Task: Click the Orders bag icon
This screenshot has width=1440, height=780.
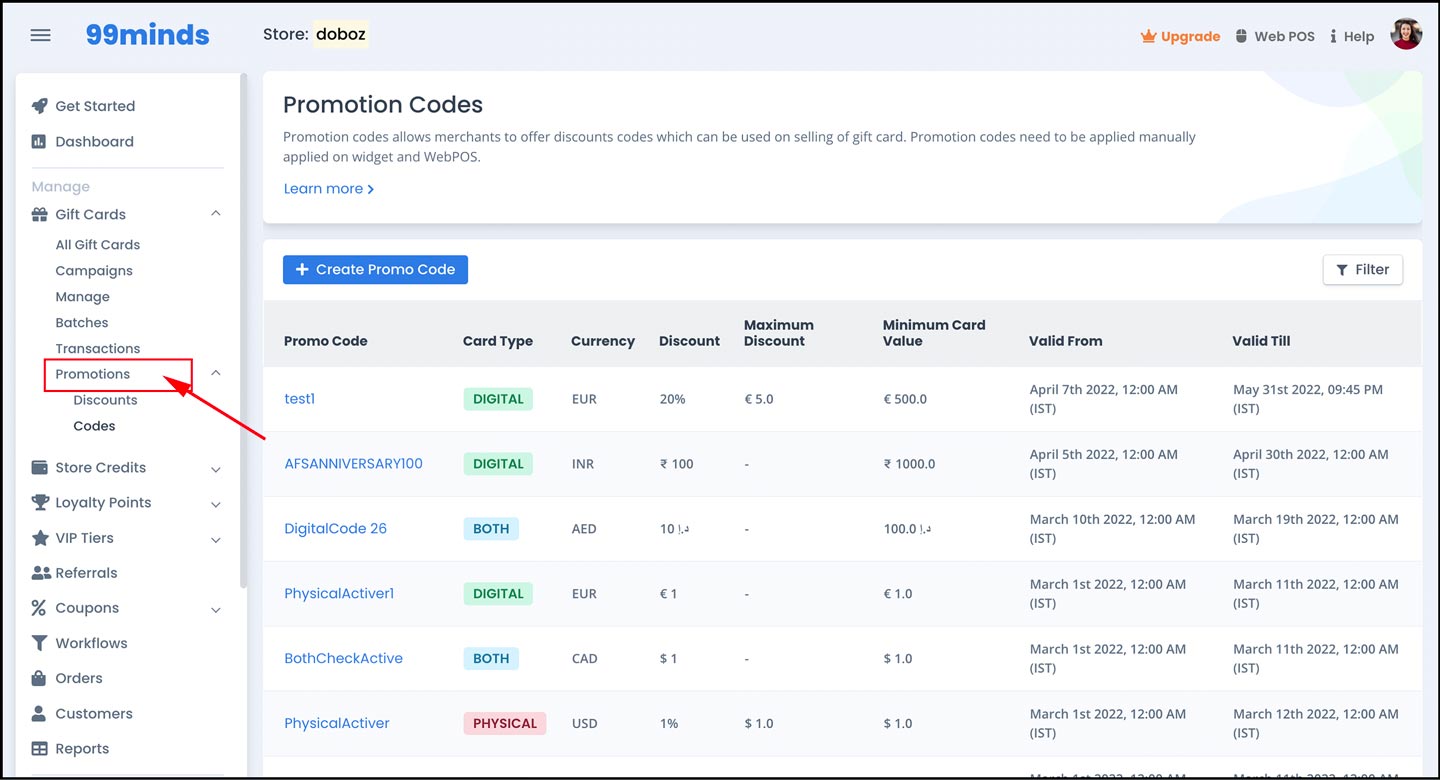Action: point(39,678)
